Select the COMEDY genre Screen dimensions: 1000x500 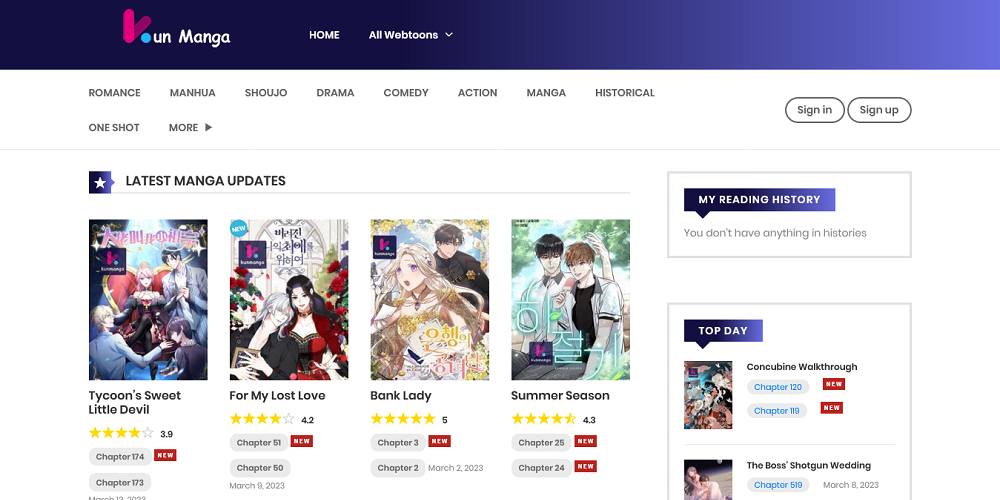click(x=406, y=92)
